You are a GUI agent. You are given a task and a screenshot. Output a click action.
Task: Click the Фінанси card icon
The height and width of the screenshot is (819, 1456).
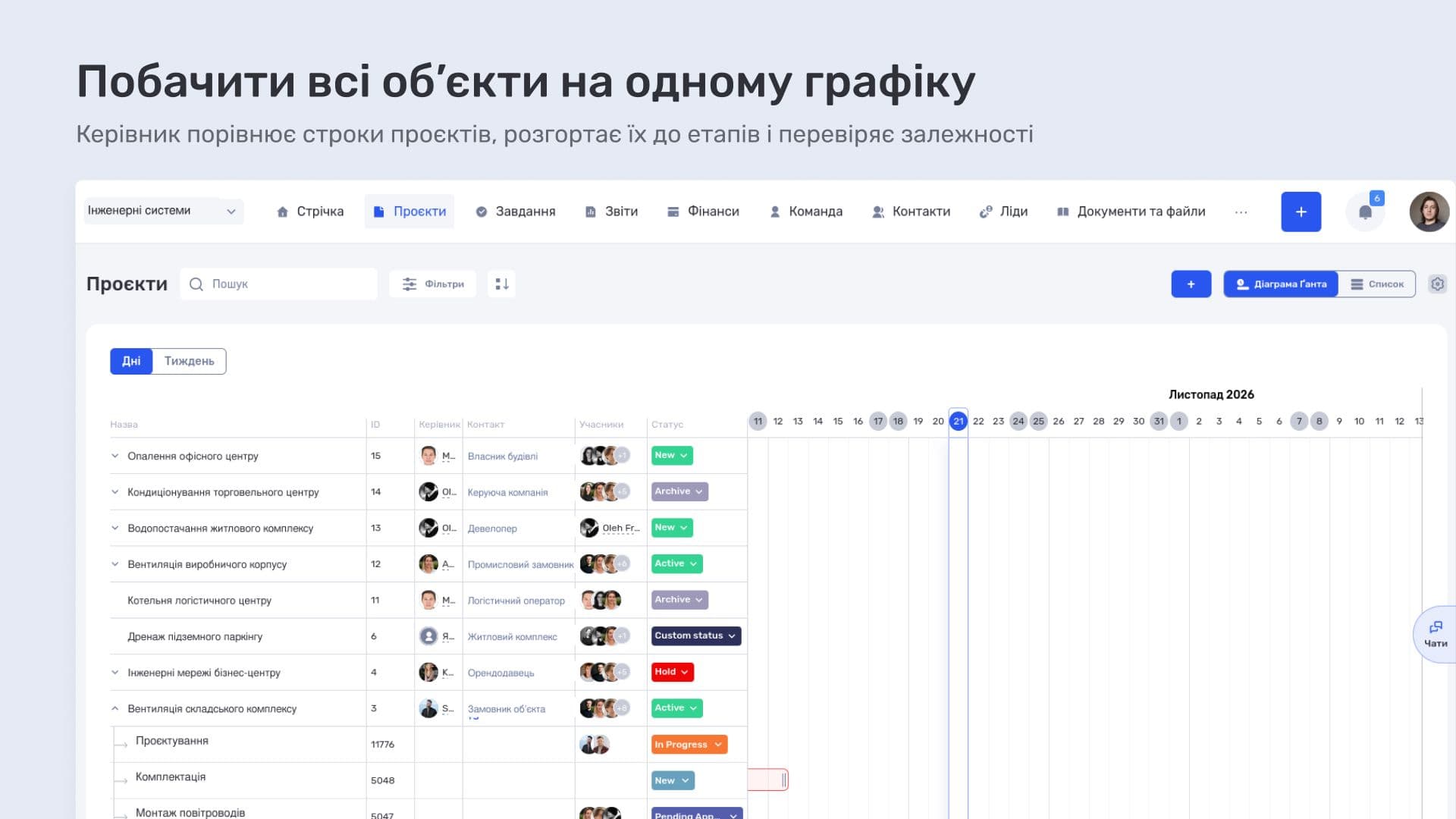coord(673,212)
